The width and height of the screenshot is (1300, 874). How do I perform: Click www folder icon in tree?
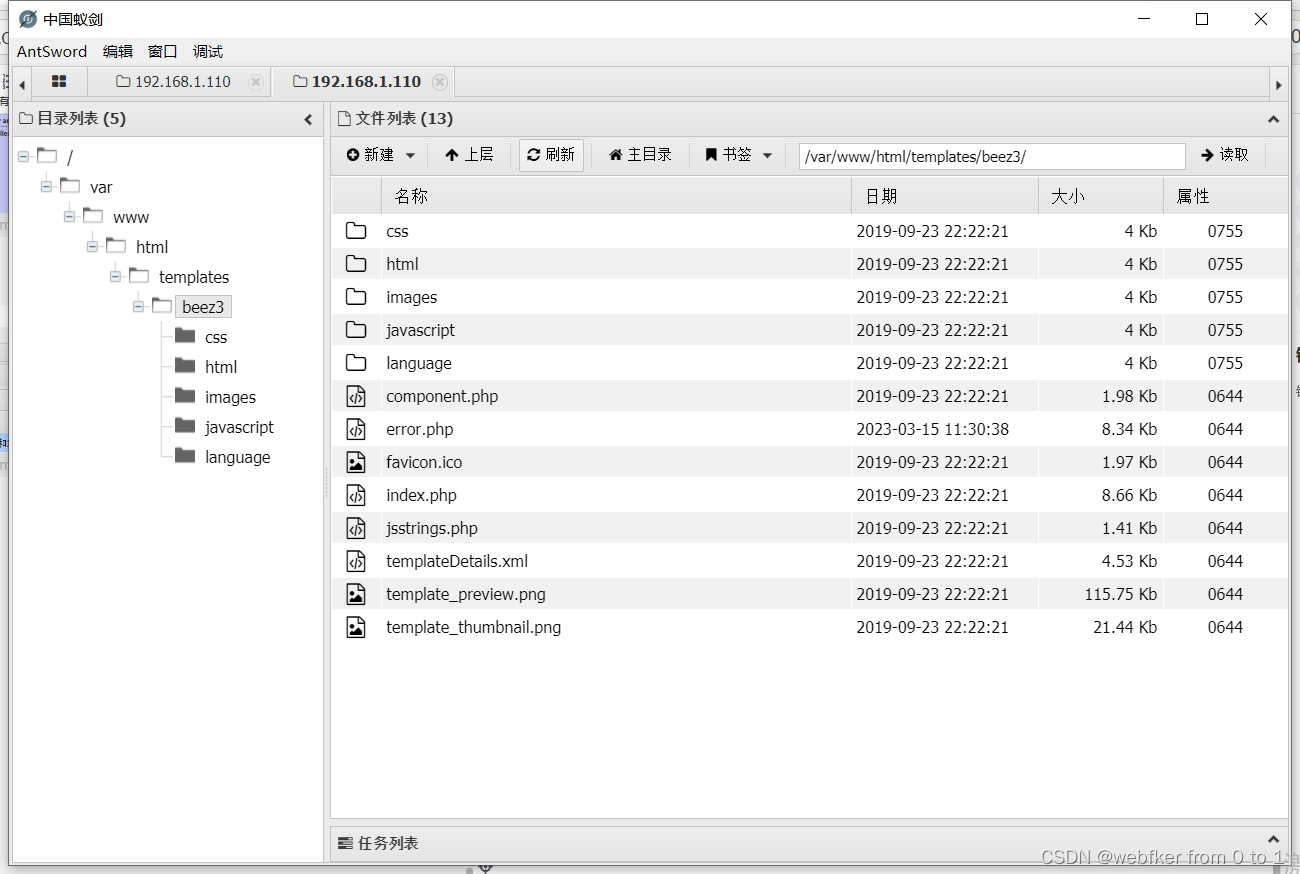point(93,215)
